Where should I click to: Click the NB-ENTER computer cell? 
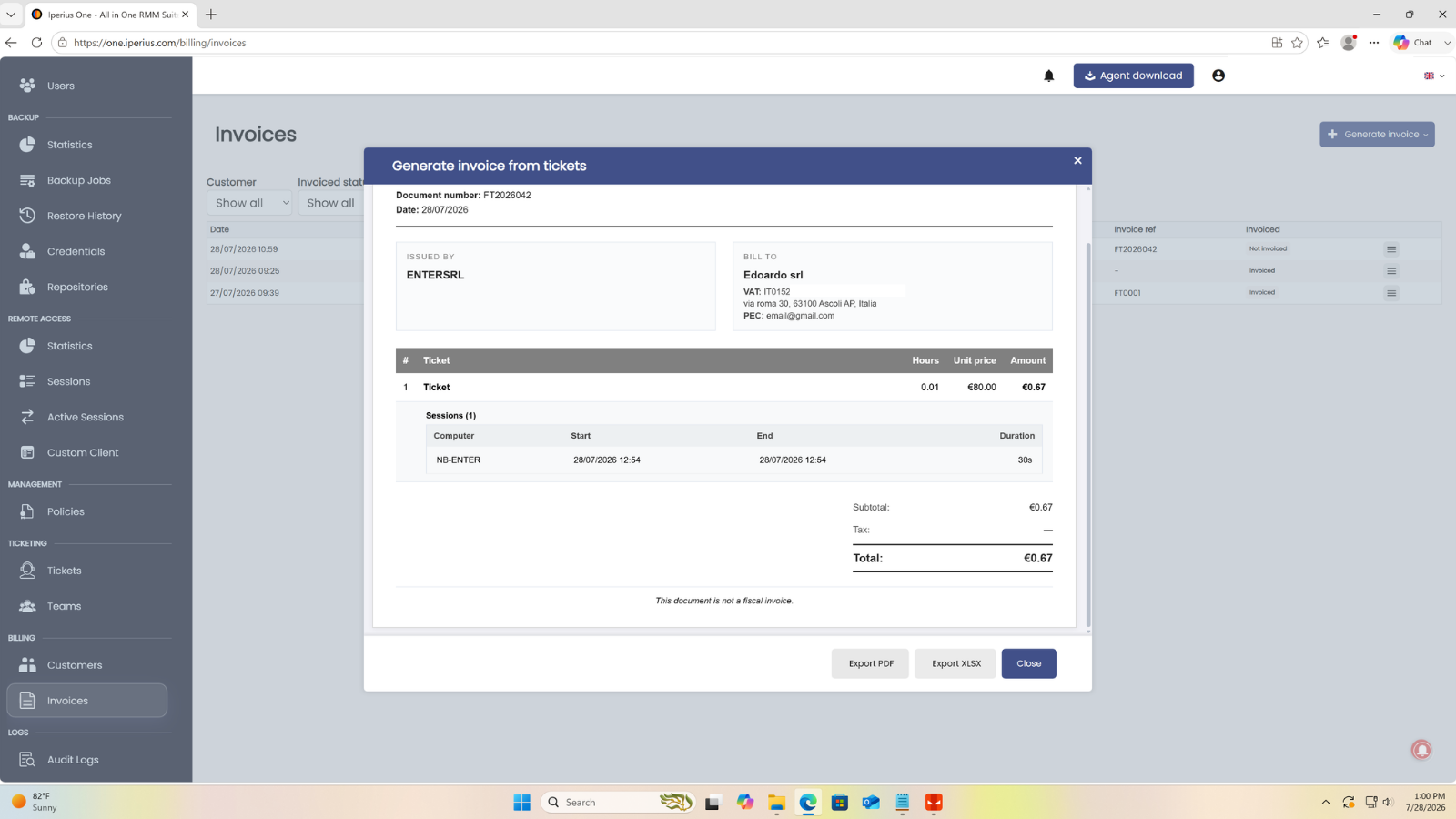coord(459,460)
